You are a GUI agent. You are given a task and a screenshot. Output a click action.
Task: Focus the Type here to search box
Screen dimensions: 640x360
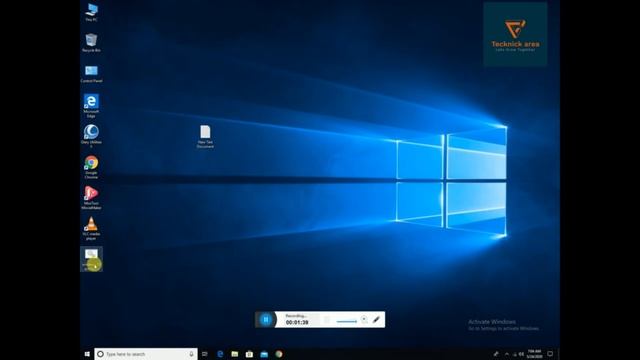point(146,354)
